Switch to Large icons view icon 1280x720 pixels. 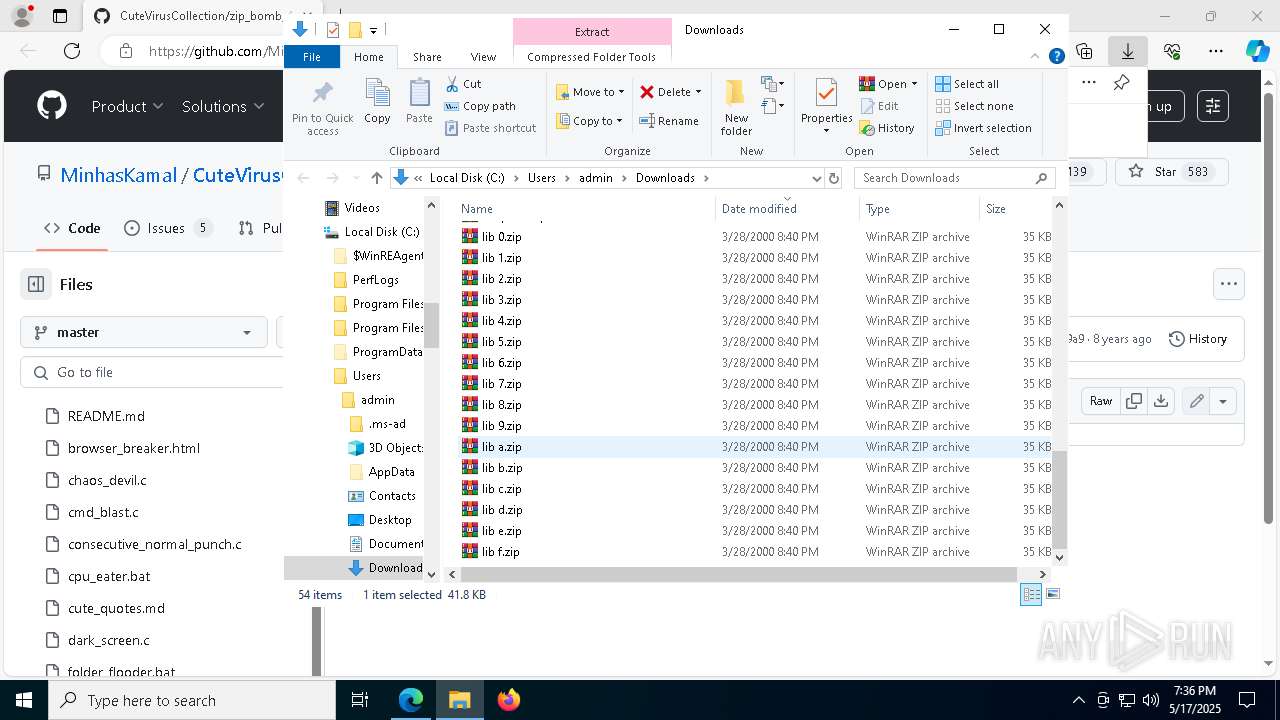click(1052, 595)
